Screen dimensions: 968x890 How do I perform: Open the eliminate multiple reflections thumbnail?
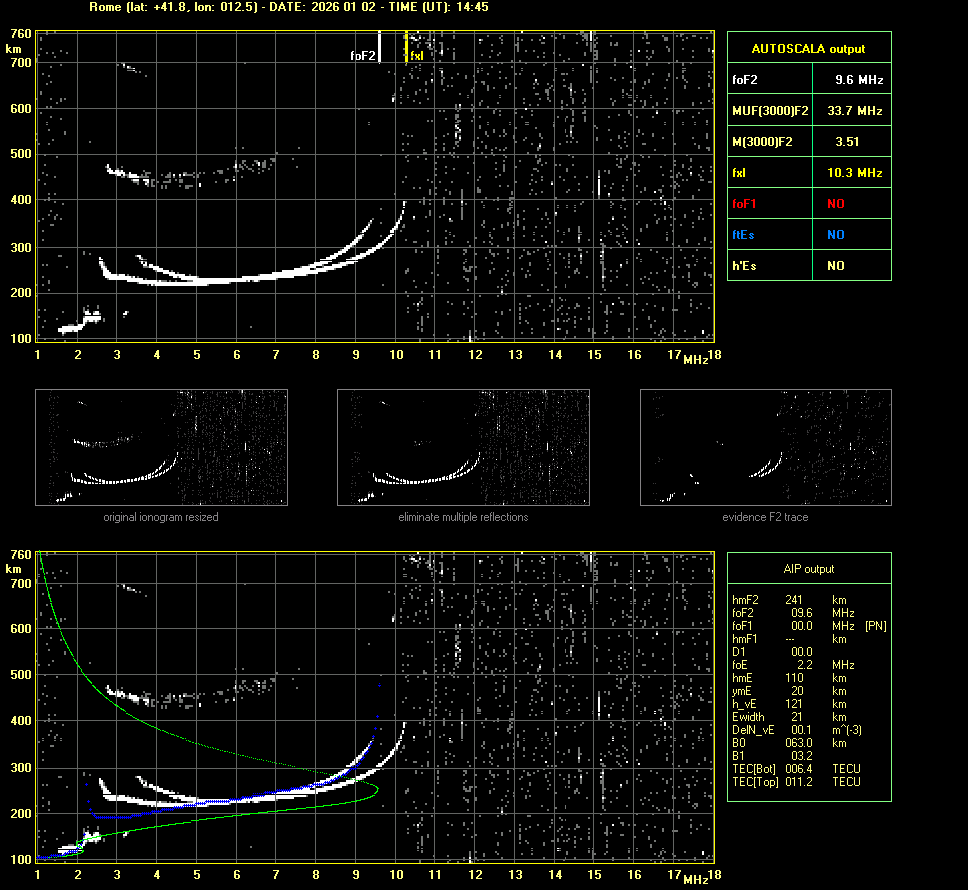pyautogui.click(x=463, y=447)
